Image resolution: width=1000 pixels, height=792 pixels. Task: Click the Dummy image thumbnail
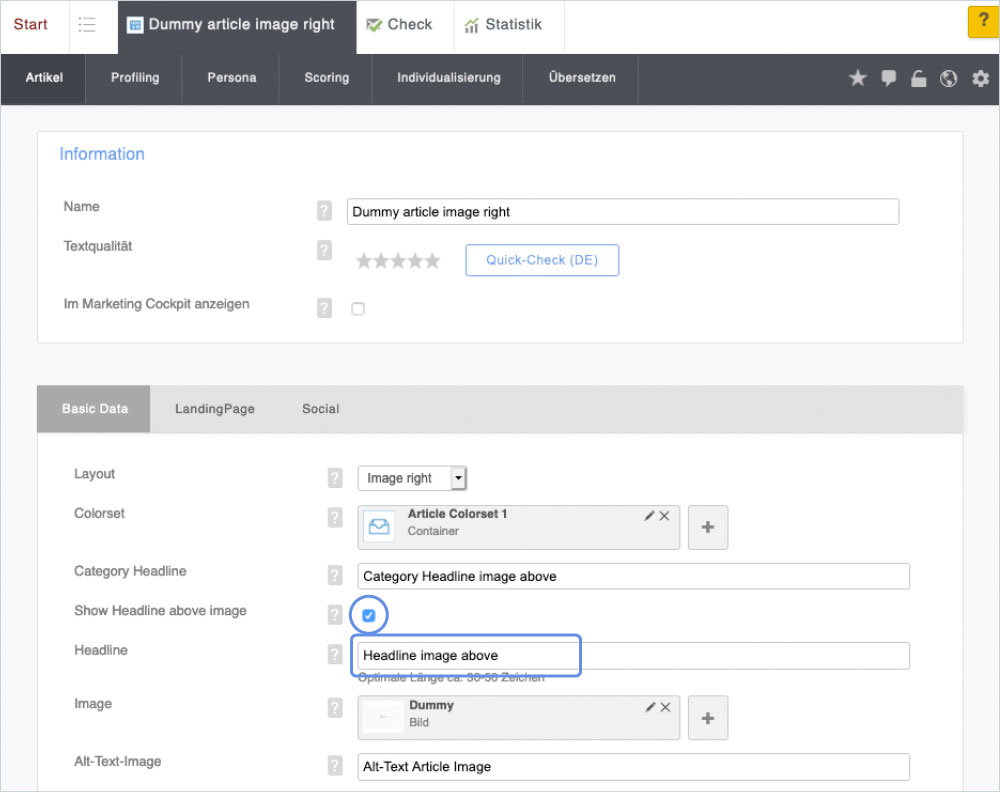[x=382, y=717]
